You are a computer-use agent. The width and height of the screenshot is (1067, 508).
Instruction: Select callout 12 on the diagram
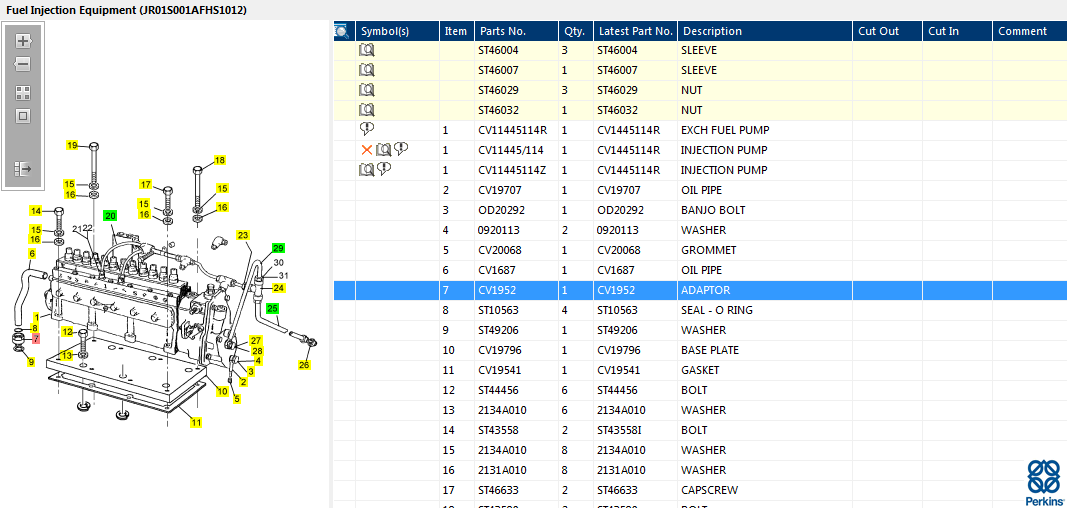tap(67, 332)
